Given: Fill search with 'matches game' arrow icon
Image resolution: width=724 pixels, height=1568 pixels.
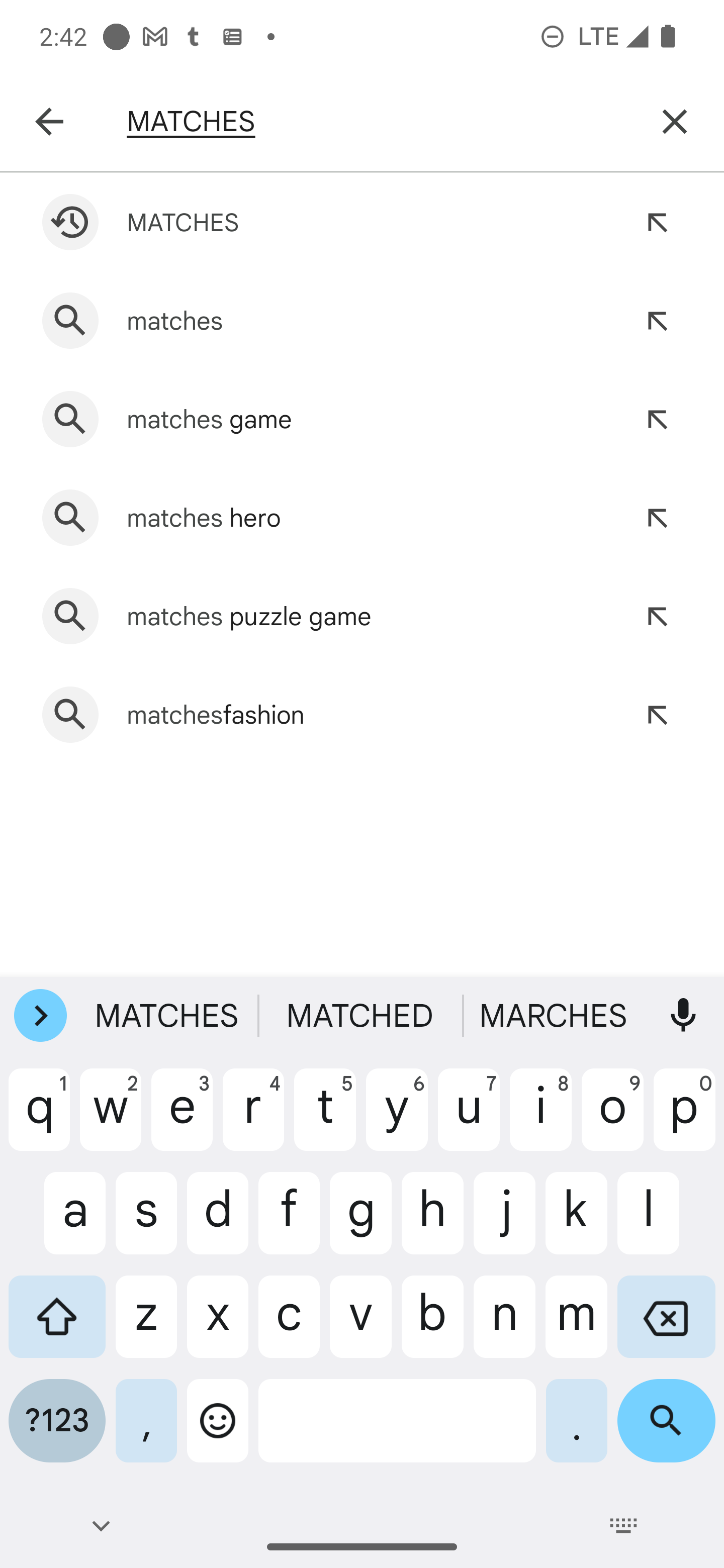Looking at the screenshot, I should point(657,420).
